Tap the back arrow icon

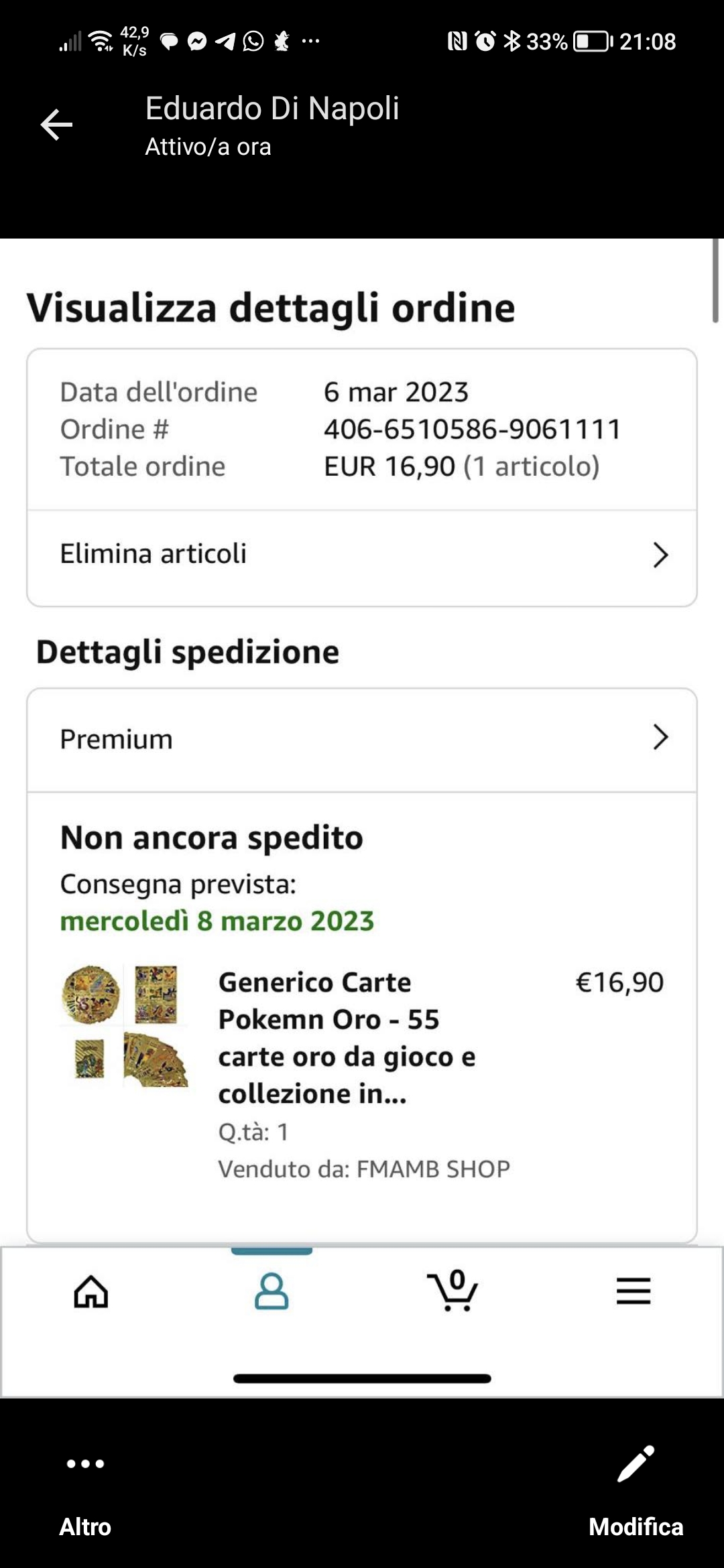tap(56, 125)
